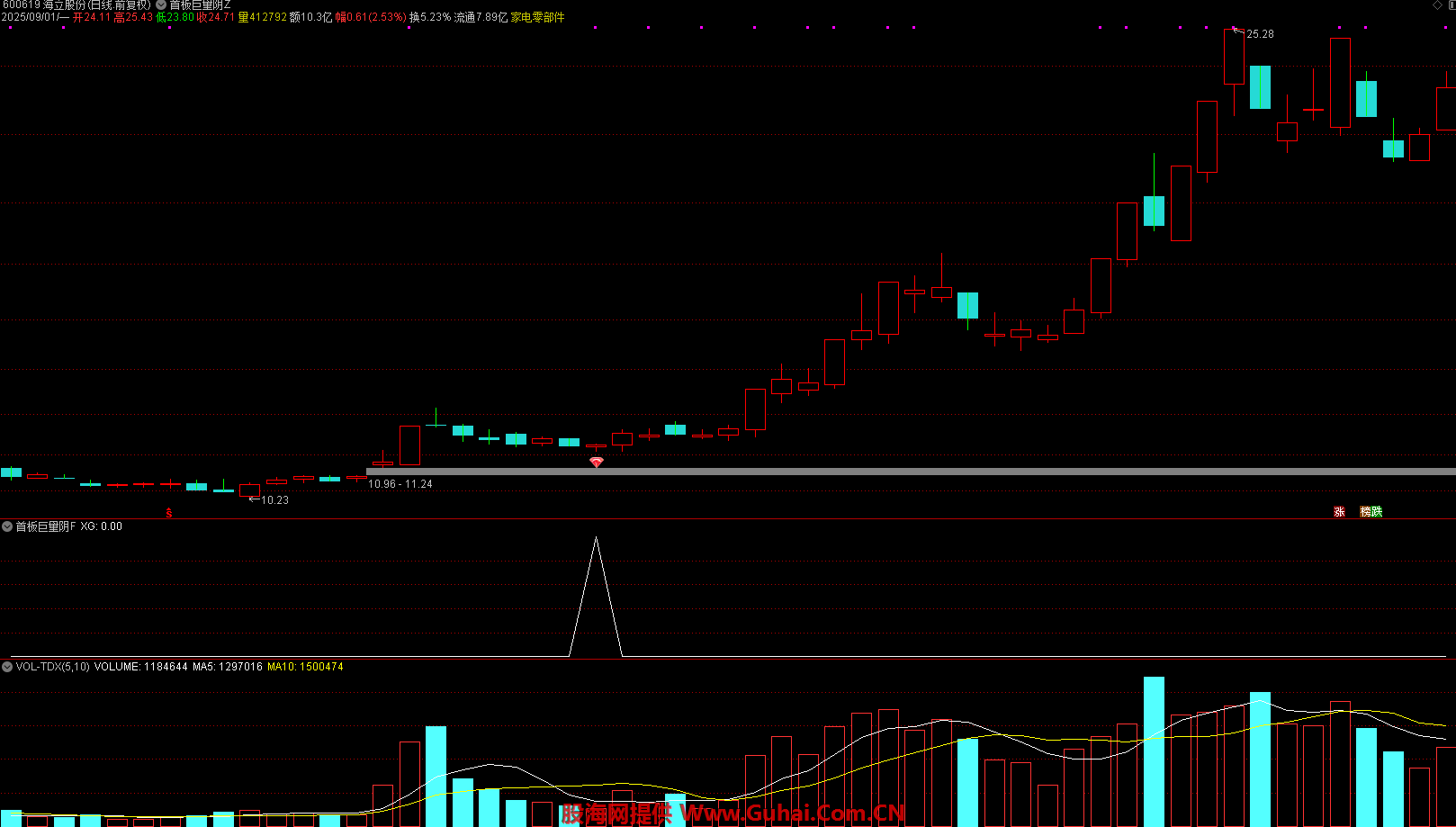Click the yellow MA10: 1500474 readout

pyautogui.click(x=305, y=667)
